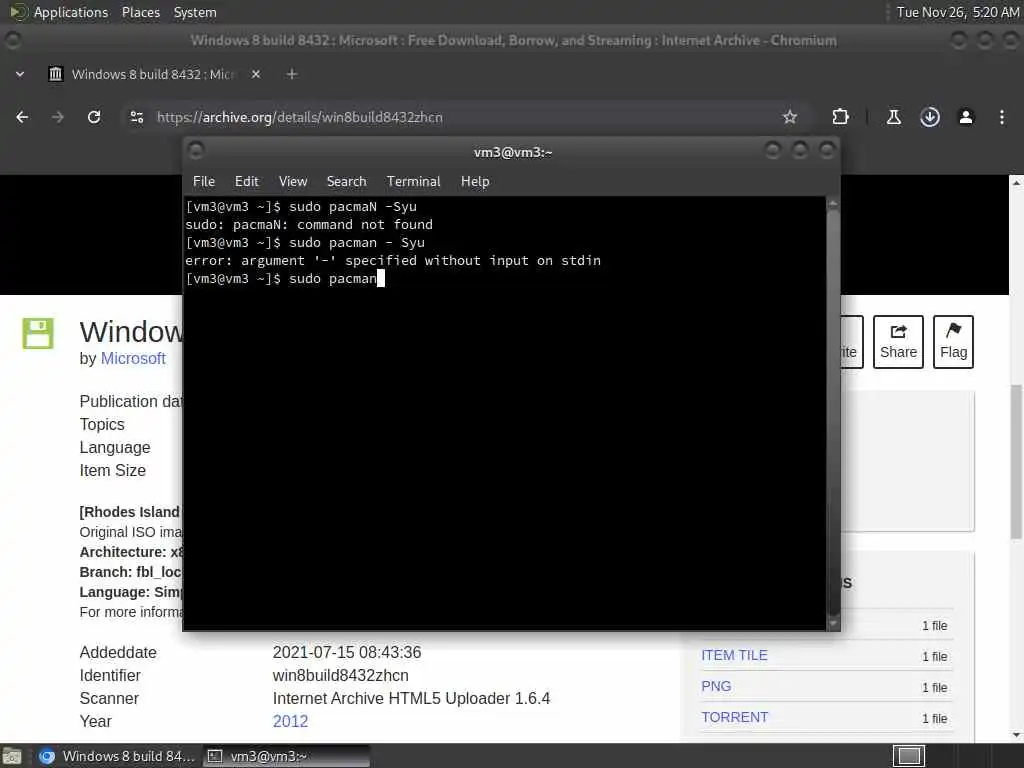The width and height of the screenshot is (1024, 768).
Task: Open terminal Search menu
Action: 346,182
